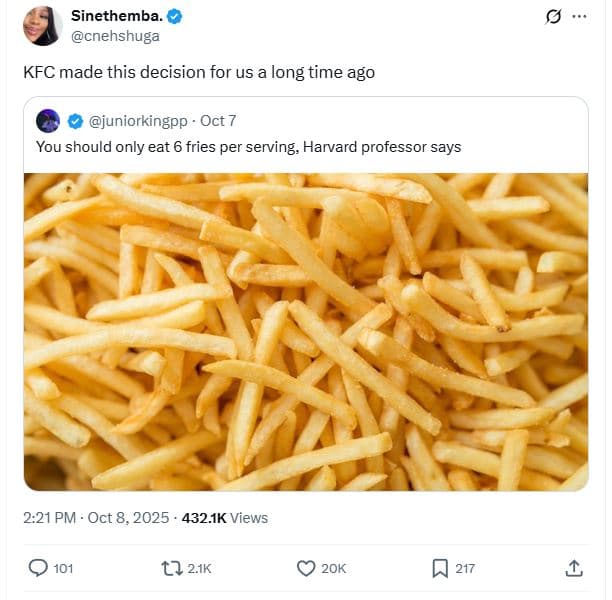
Task: Click the Oct 7 quoted tweet date
Action: (x=218, y=121)
